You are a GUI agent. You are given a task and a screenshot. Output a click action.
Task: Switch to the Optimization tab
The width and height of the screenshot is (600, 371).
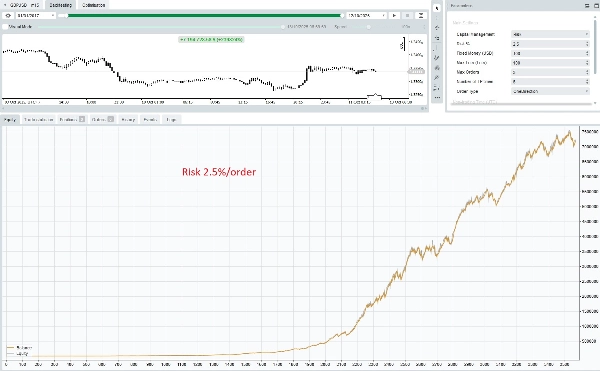click(94, 5)
